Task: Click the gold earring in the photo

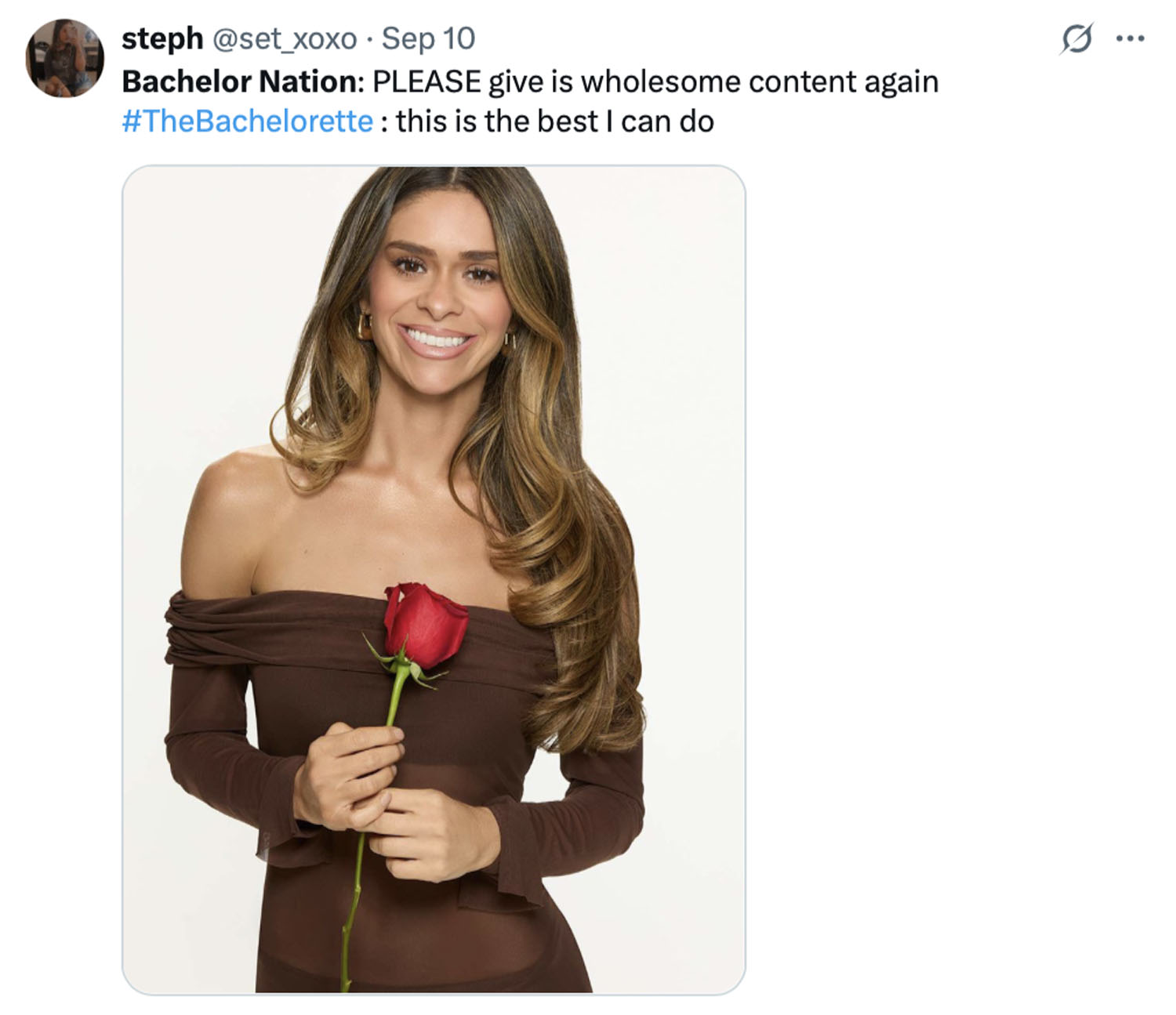Action: coord(365,325)
